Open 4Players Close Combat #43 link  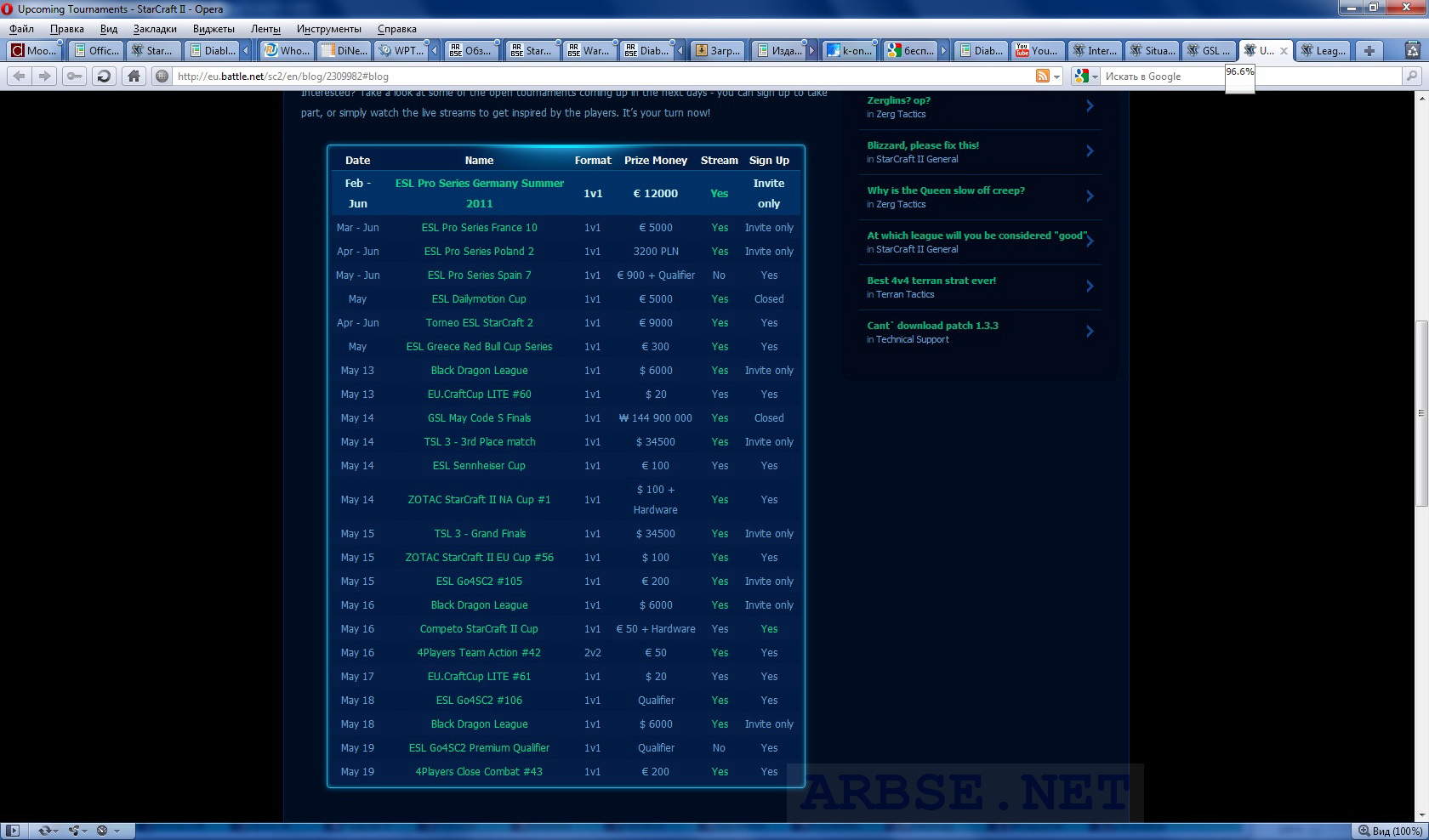click(x=479, y=772)
